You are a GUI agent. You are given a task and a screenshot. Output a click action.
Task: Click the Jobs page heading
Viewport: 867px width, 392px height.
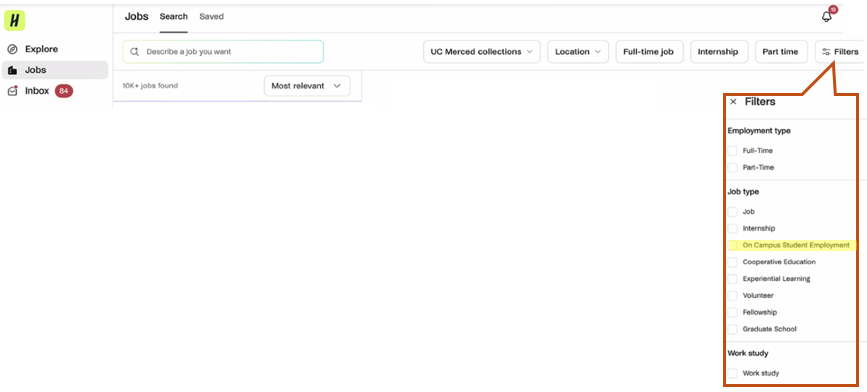pyautogui.click(x=137, y=17)
